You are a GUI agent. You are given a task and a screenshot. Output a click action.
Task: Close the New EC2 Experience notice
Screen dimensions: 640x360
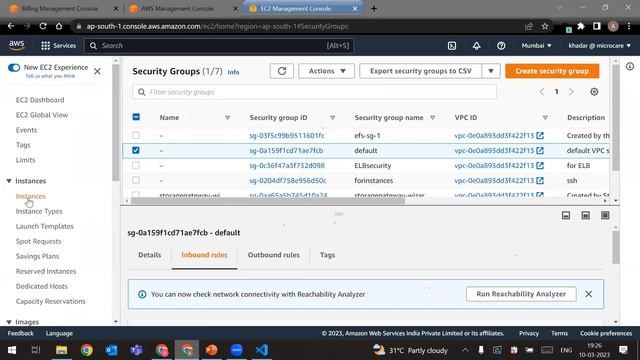97,71
